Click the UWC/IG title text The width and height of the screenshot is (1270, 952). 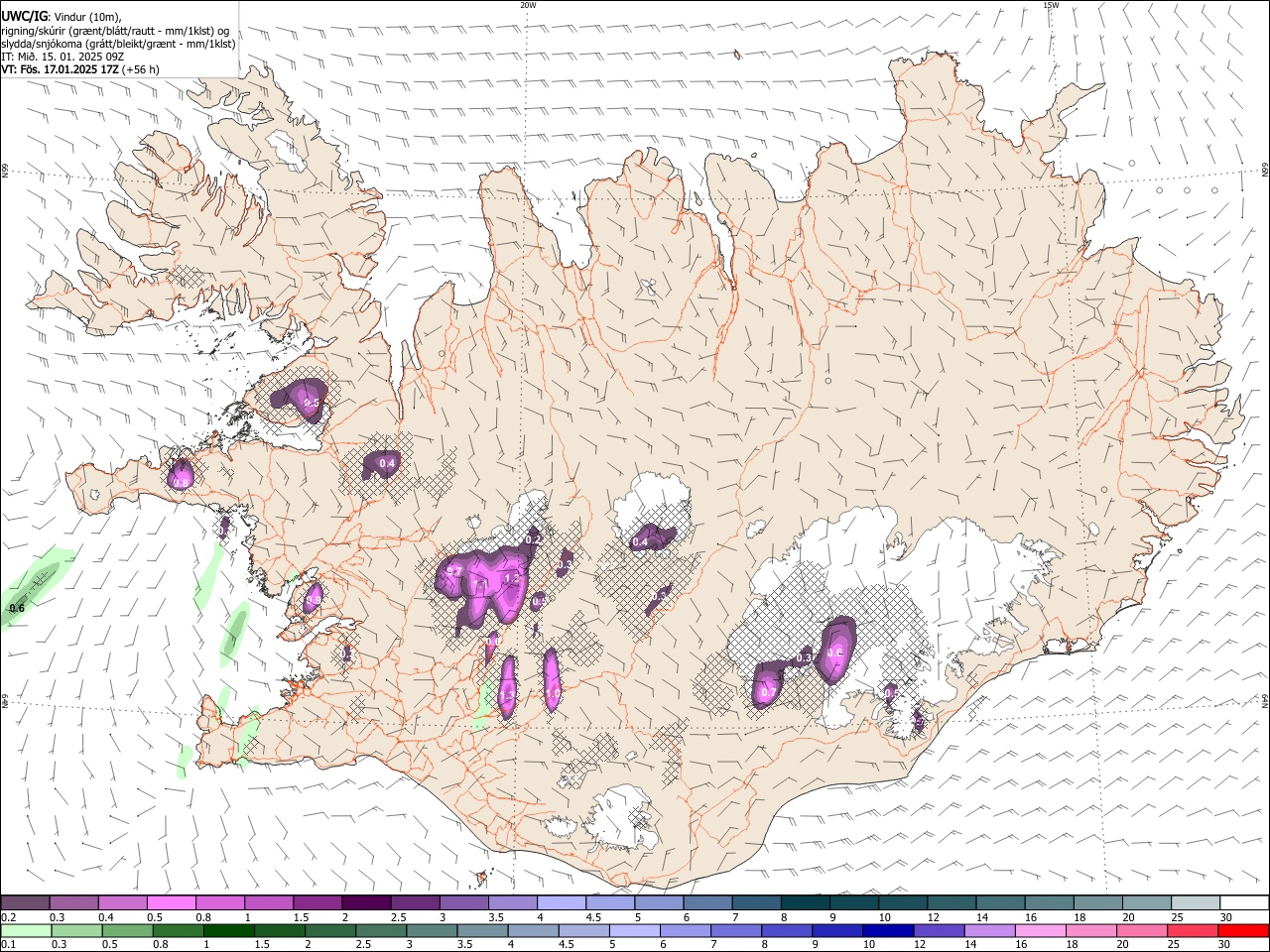point(23,15)
